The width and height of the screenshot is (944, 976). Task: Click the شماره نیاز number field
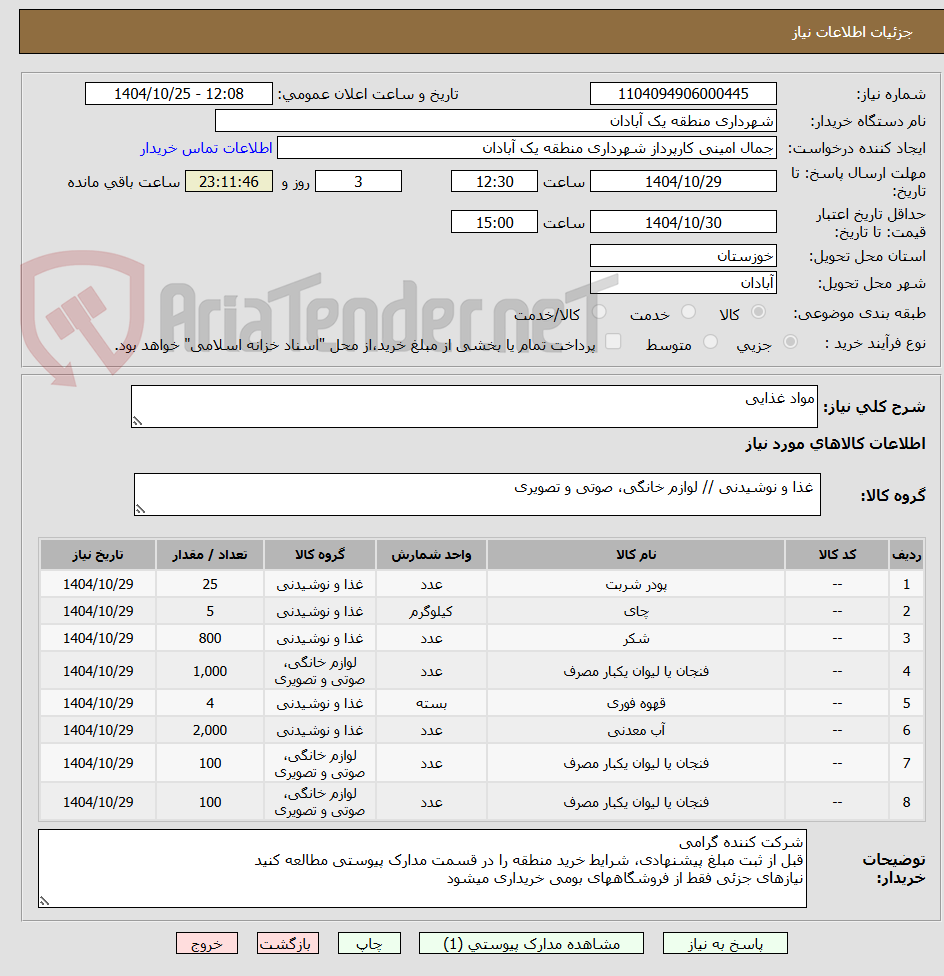click(683, 94)
